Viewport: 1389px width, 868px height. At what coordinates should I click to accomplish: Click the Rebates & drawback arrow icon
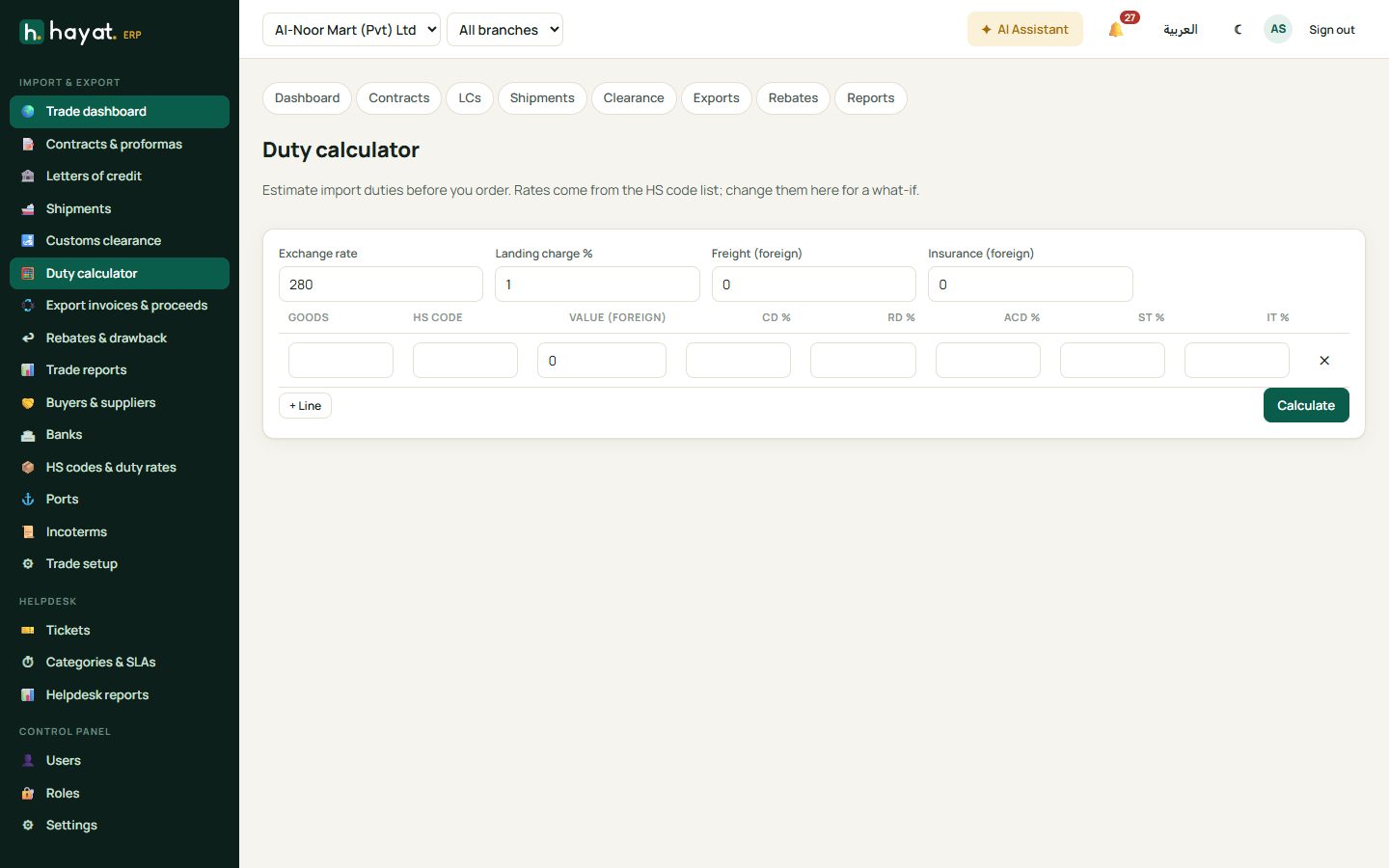(x=28, y=339)
